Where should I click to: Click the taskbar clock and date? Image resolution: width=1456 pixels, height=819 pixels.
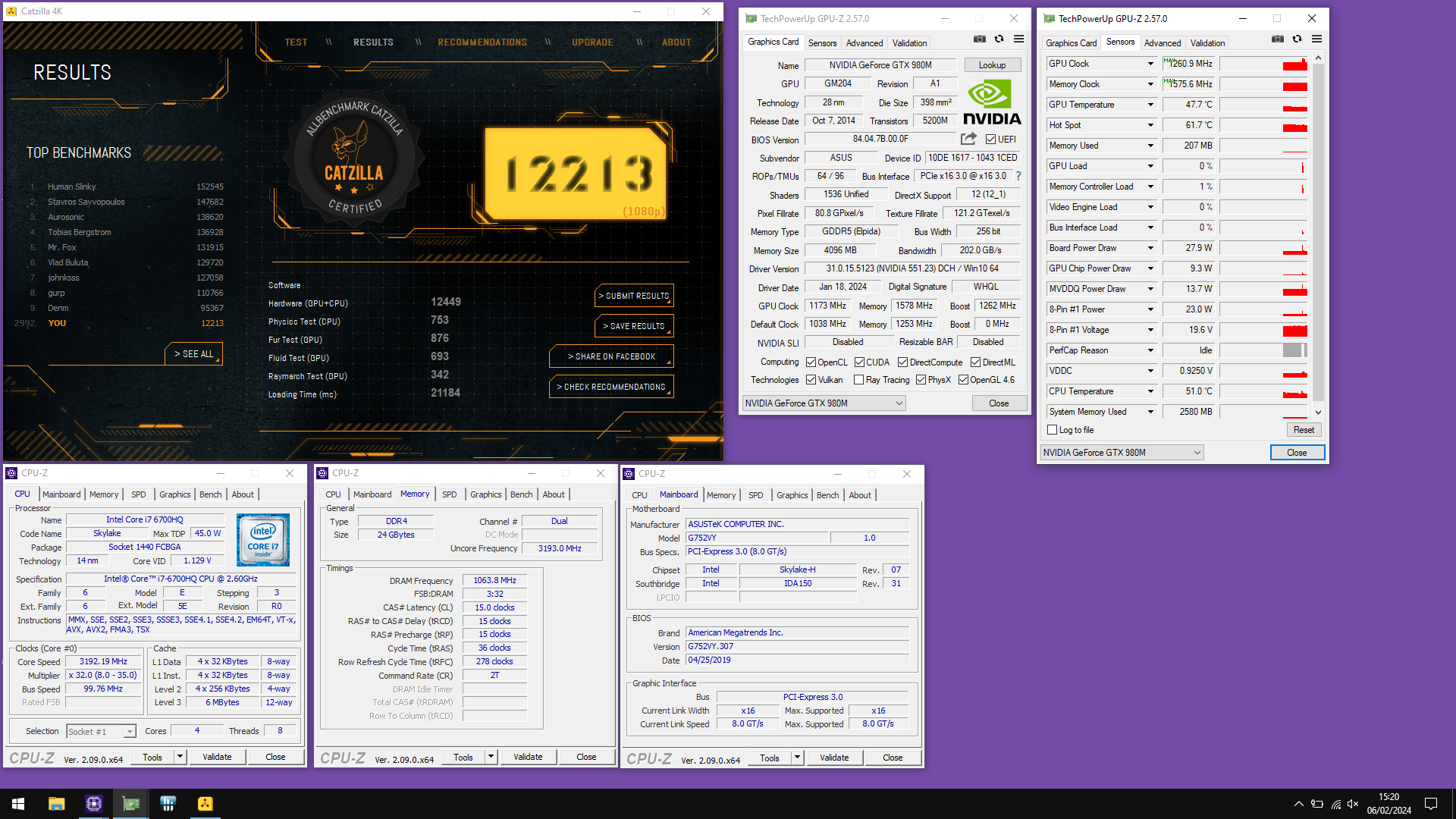1389,804
